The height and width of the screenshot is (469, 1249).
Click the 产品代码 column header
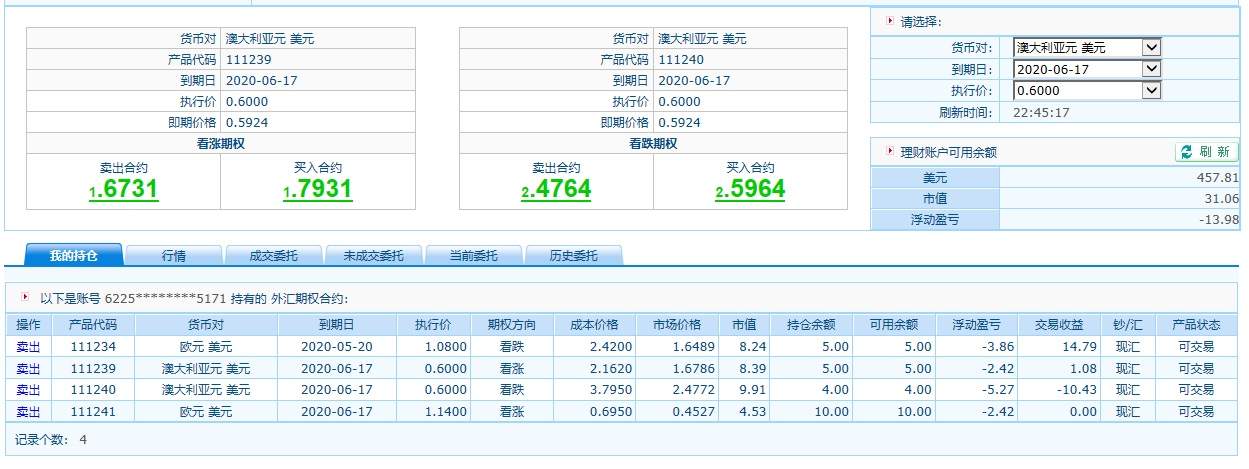92,325
